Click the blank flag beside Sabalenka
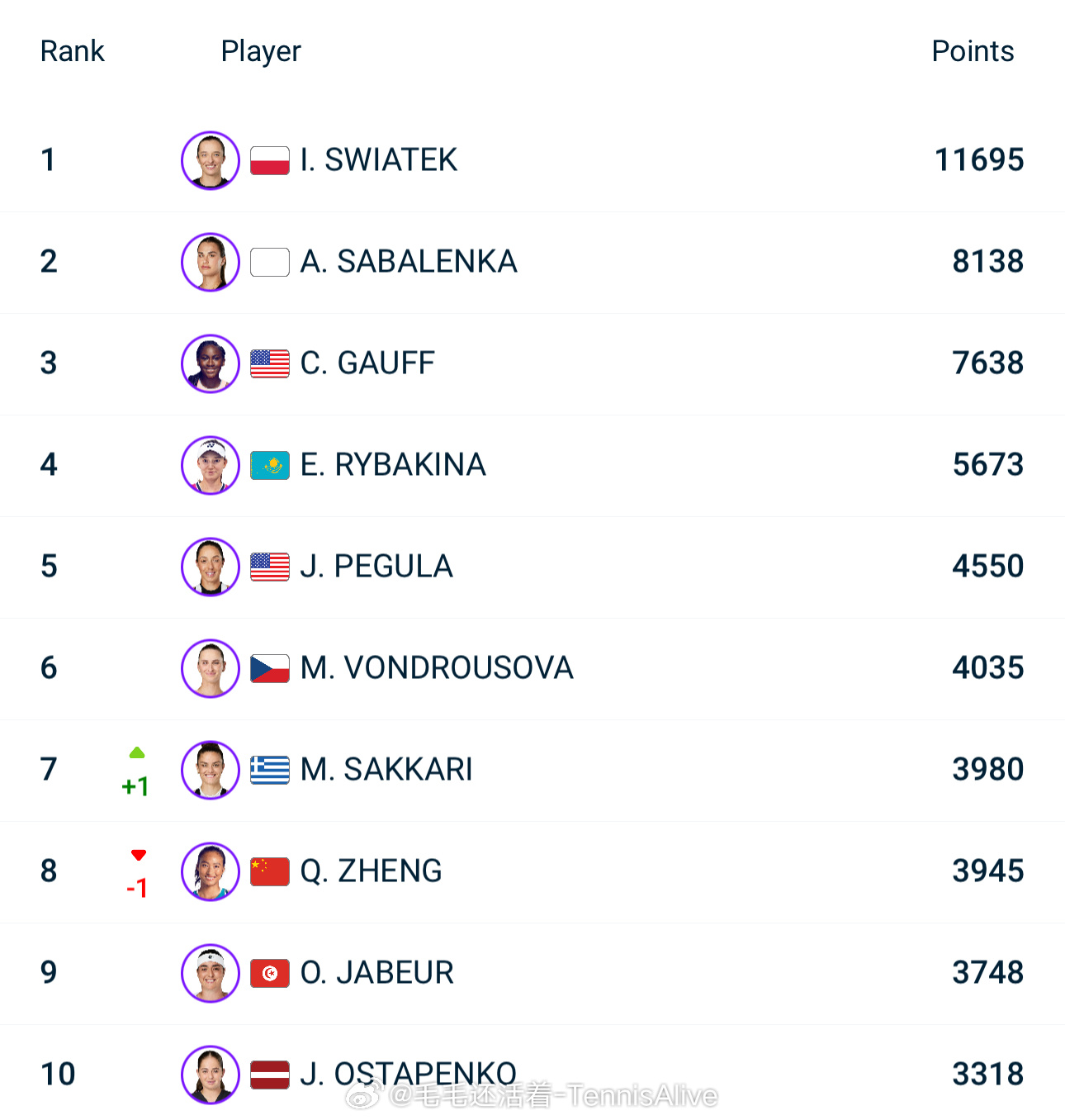 tap(269, 262)
